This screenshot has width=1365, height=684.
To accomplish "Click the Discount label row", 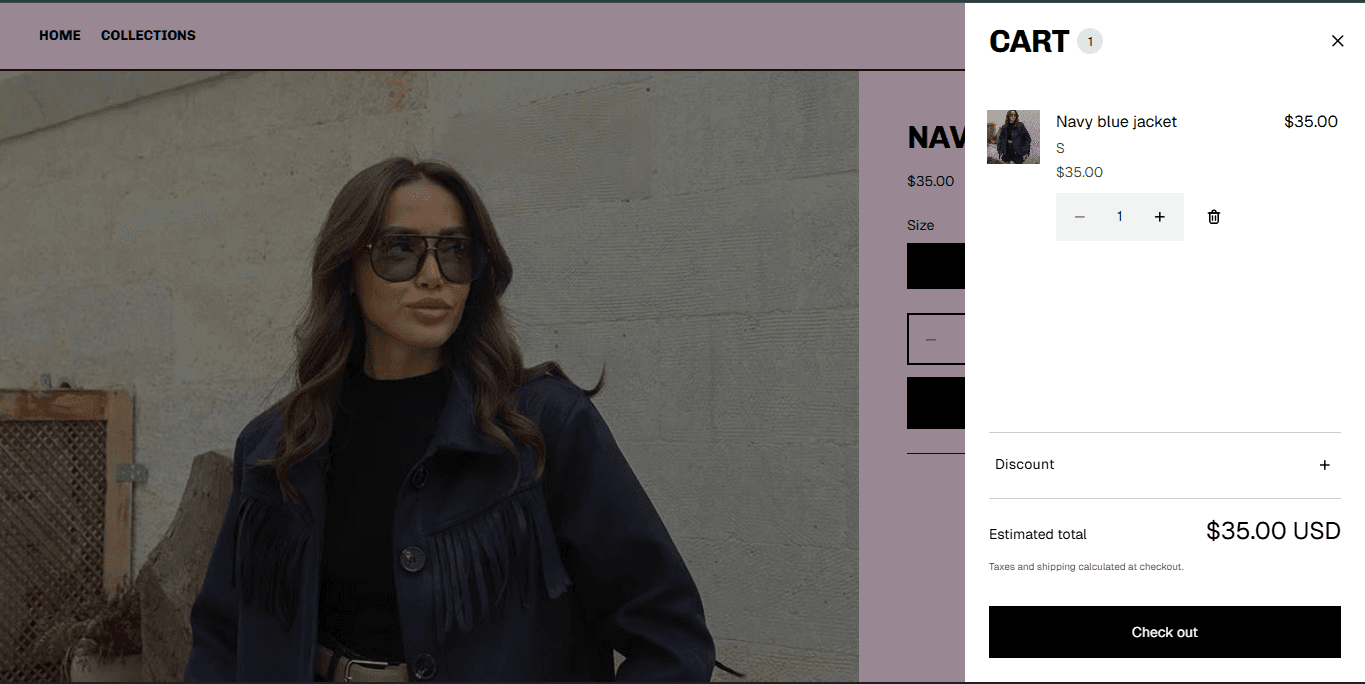I will pyautogui.click(x=1165, y=465).
